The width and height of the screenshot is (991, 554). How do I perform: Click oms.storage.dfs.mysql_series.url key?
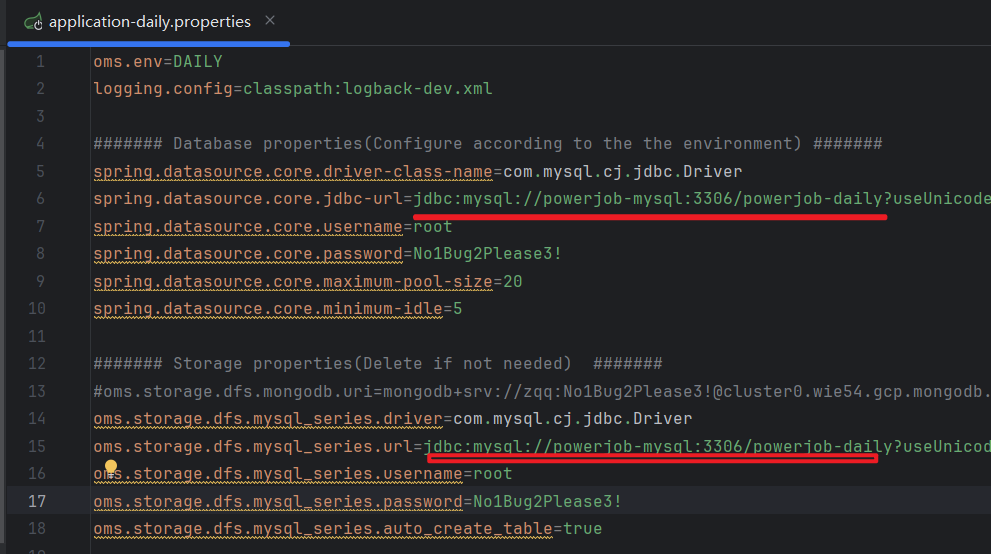pos(253,447)
